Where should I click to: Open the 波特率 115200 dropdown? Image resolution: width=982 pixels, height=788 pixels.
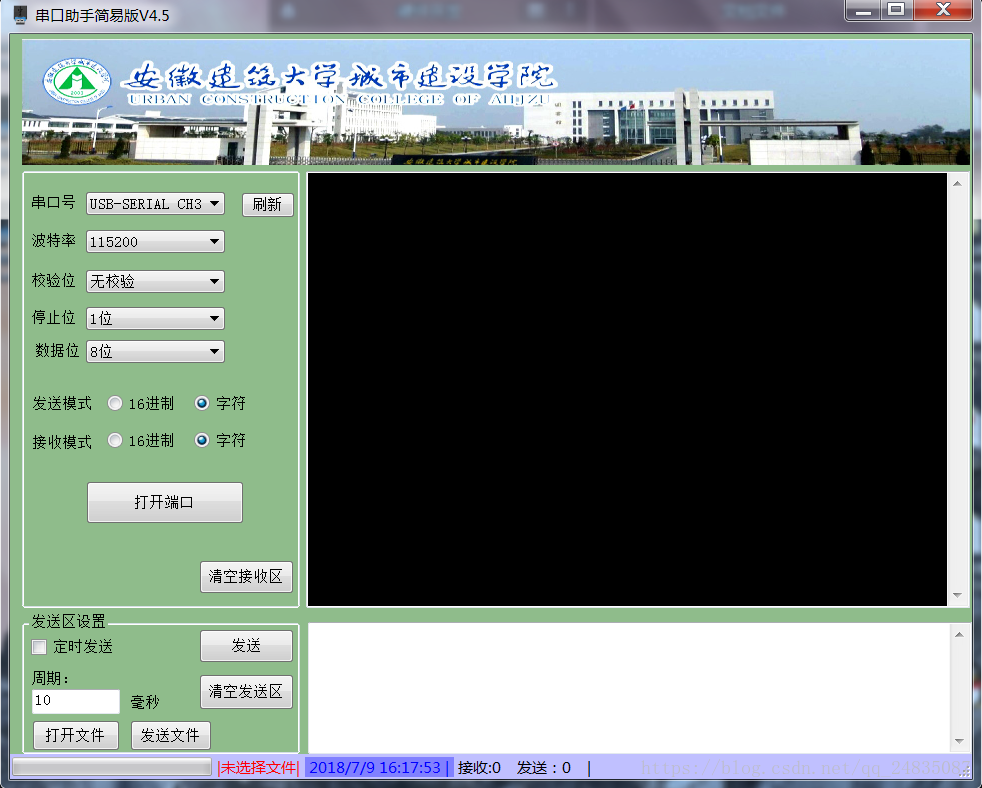tap(155, 241)
